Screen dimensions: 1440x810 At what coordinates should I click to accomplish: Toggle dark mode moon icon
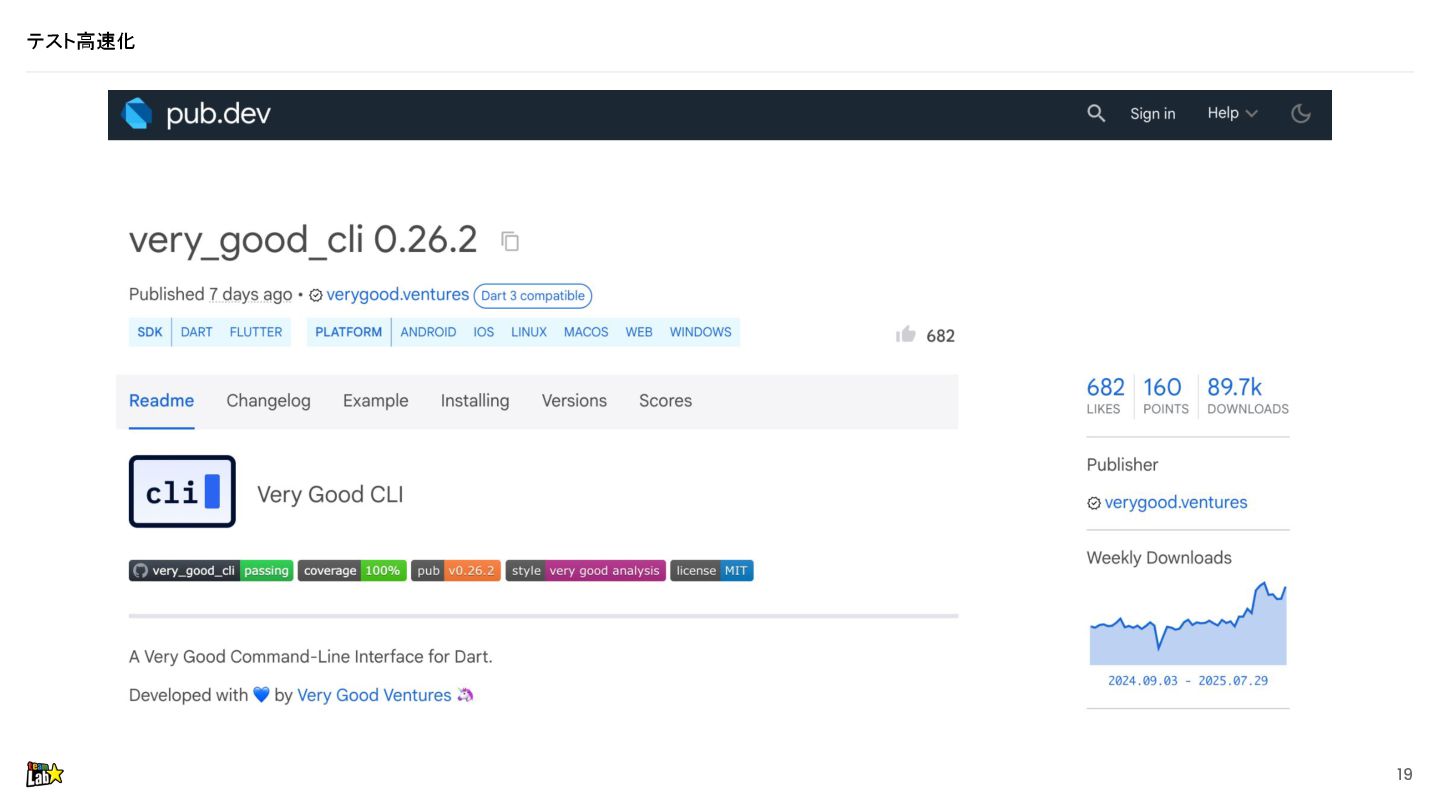(x=1301, y=113)
